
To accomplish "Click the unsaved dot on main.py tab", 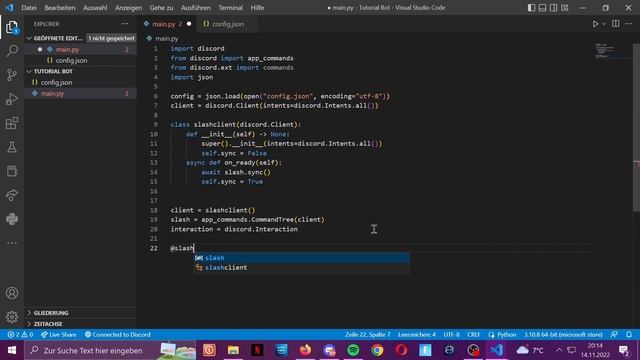I will click(x=189, y=24).
